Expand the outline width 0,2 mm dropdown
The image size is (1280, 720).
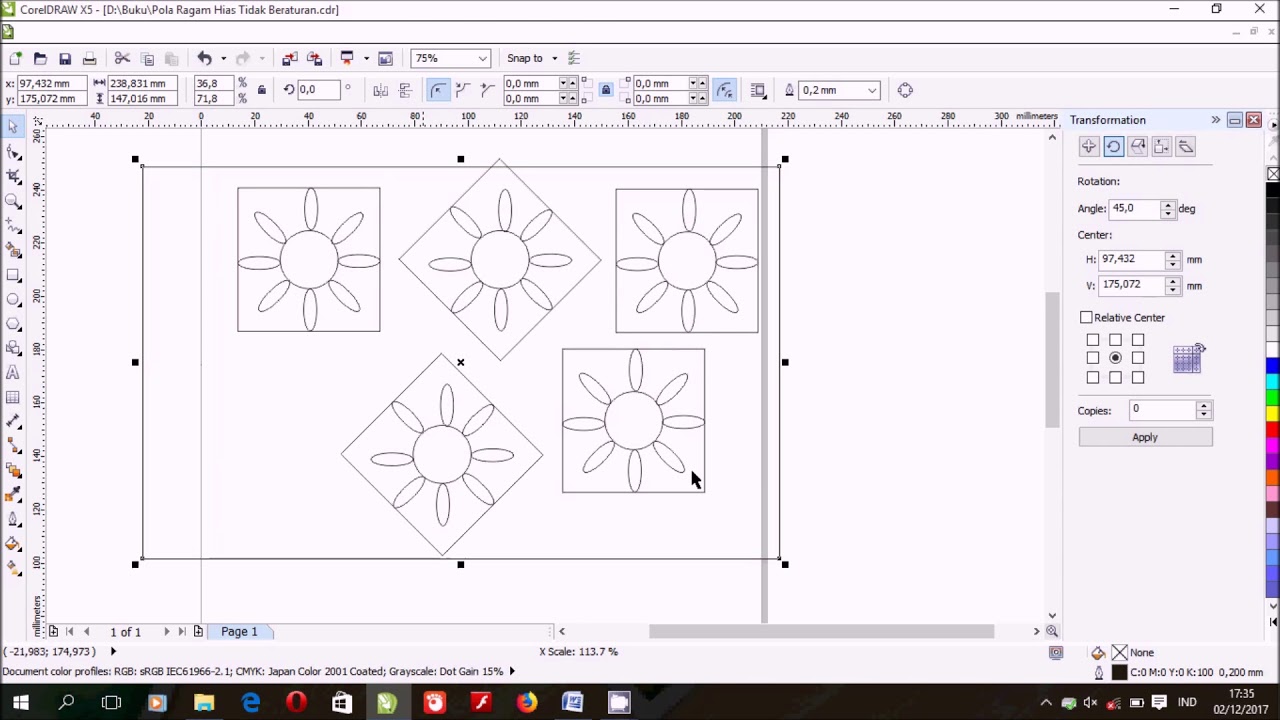(x=872, y=90)
